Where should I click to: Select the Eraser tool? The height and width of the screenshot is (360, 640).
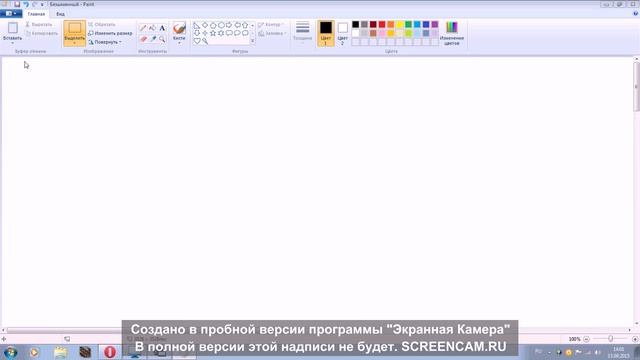click(143, 39)
